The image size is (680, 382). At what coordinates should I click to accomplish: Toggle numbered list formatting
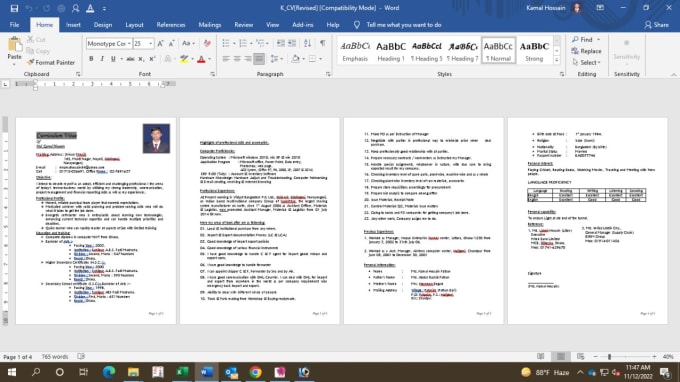243,43
